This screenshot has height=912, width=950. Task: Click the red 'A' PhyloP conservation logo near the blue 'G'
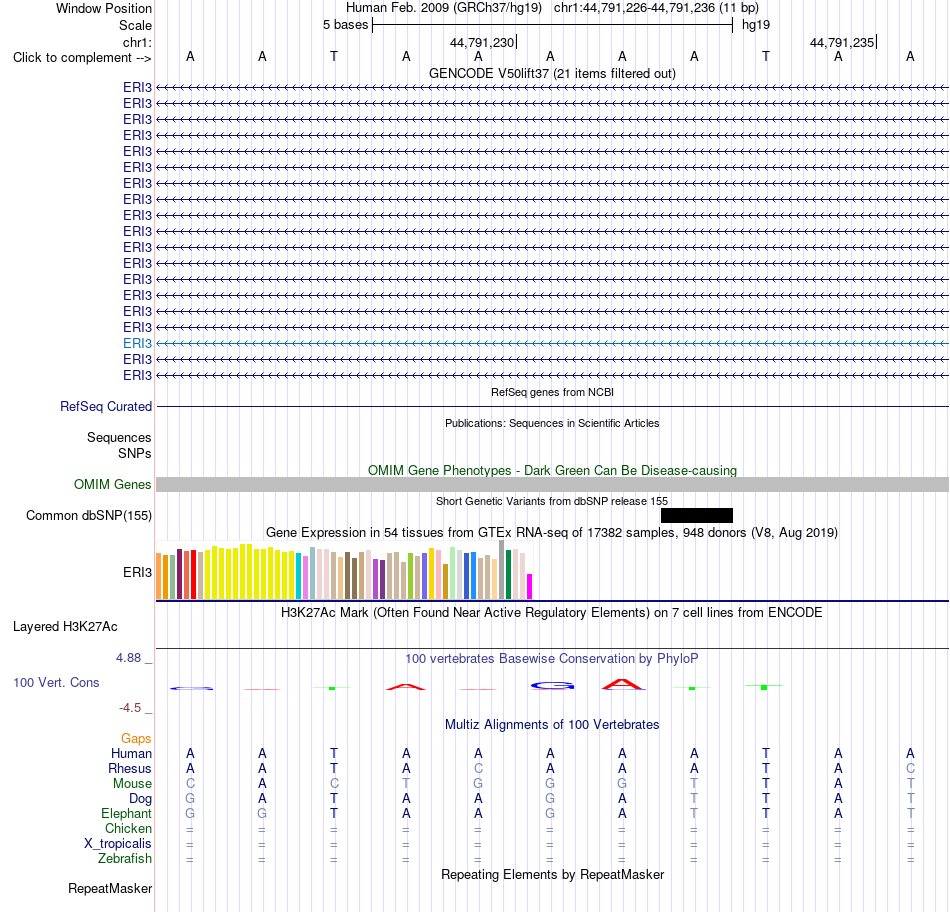[623, 685]
